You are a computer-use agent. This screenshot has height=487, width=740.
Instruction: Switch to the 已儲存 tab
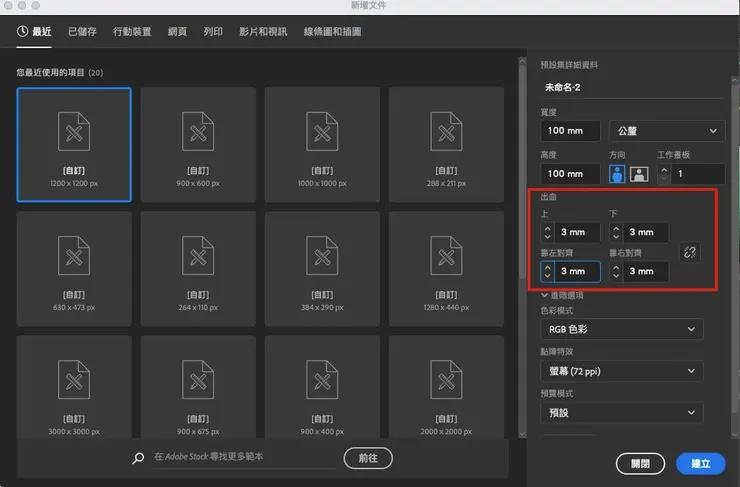click(x=82, y=32)
